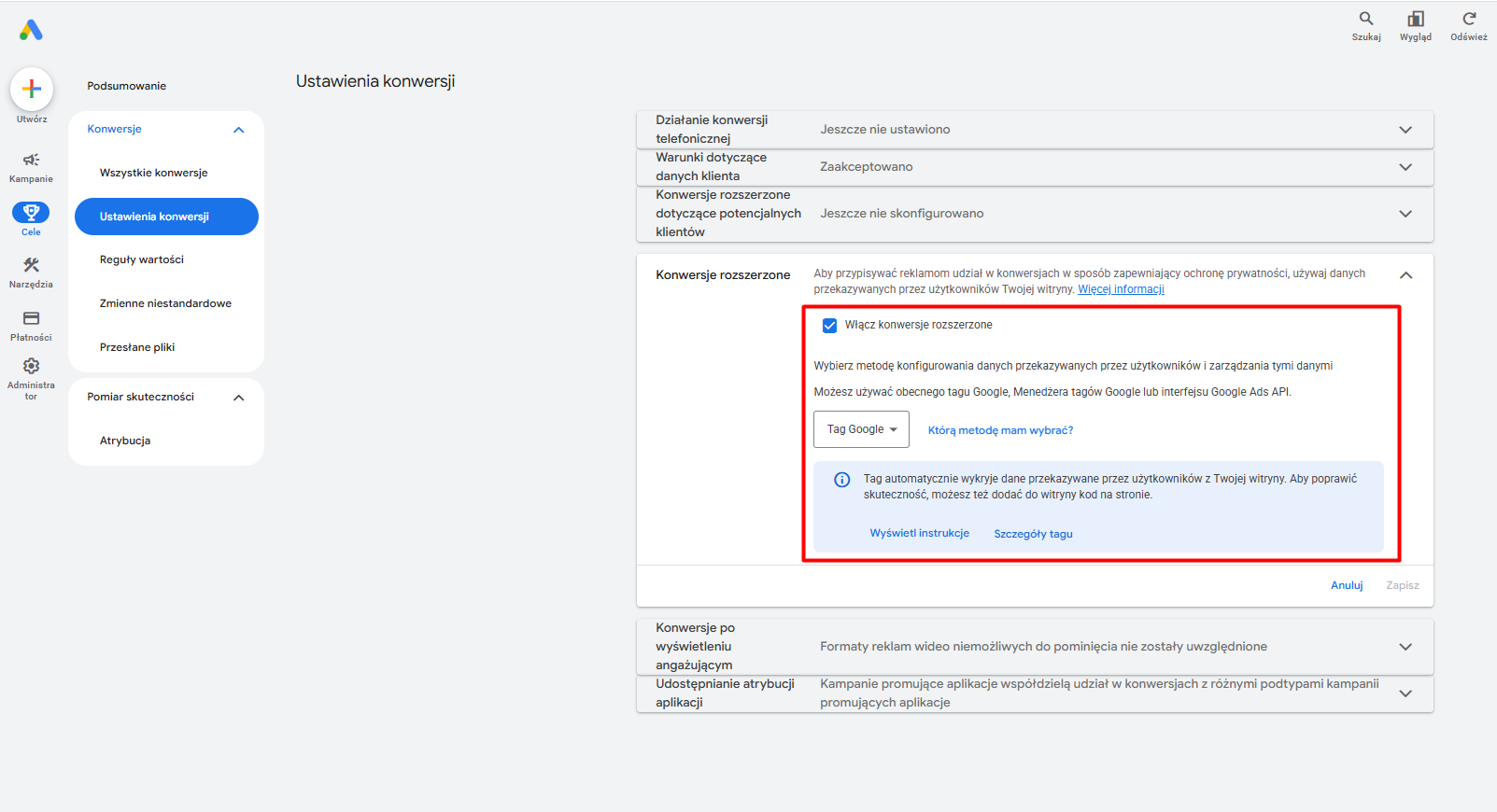Click the Ustawienia konwersji page heading
This screenshot has width=1497, height=812.
tap(375, 81)
